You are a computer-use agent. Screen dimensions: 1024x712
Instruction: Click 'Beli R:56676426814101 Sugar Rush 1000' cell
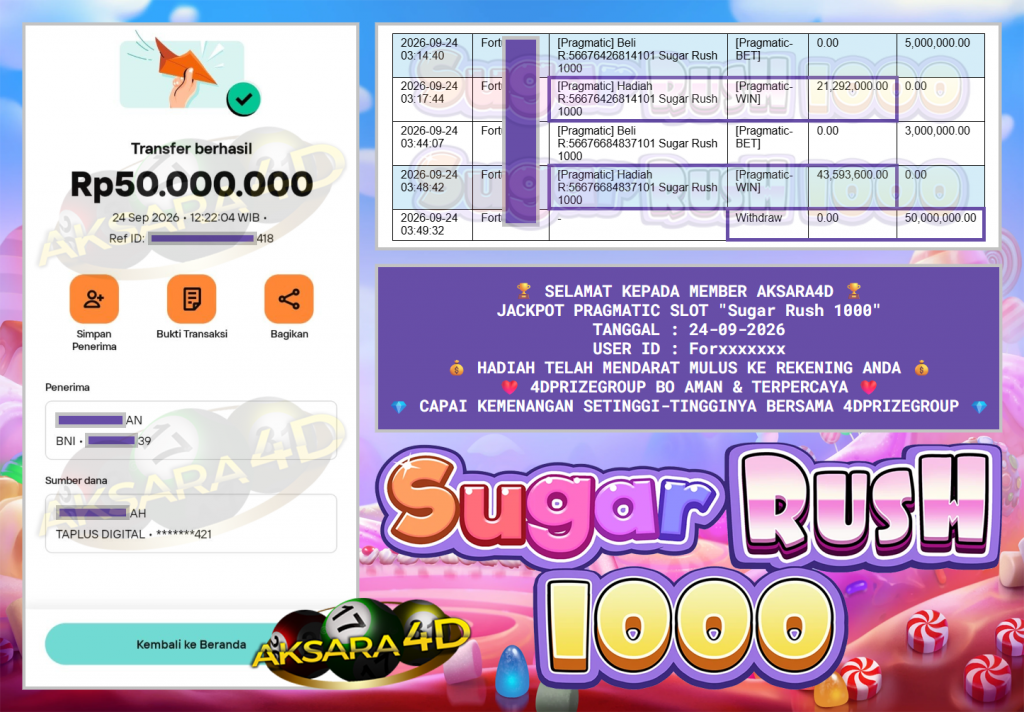(638, 56)
